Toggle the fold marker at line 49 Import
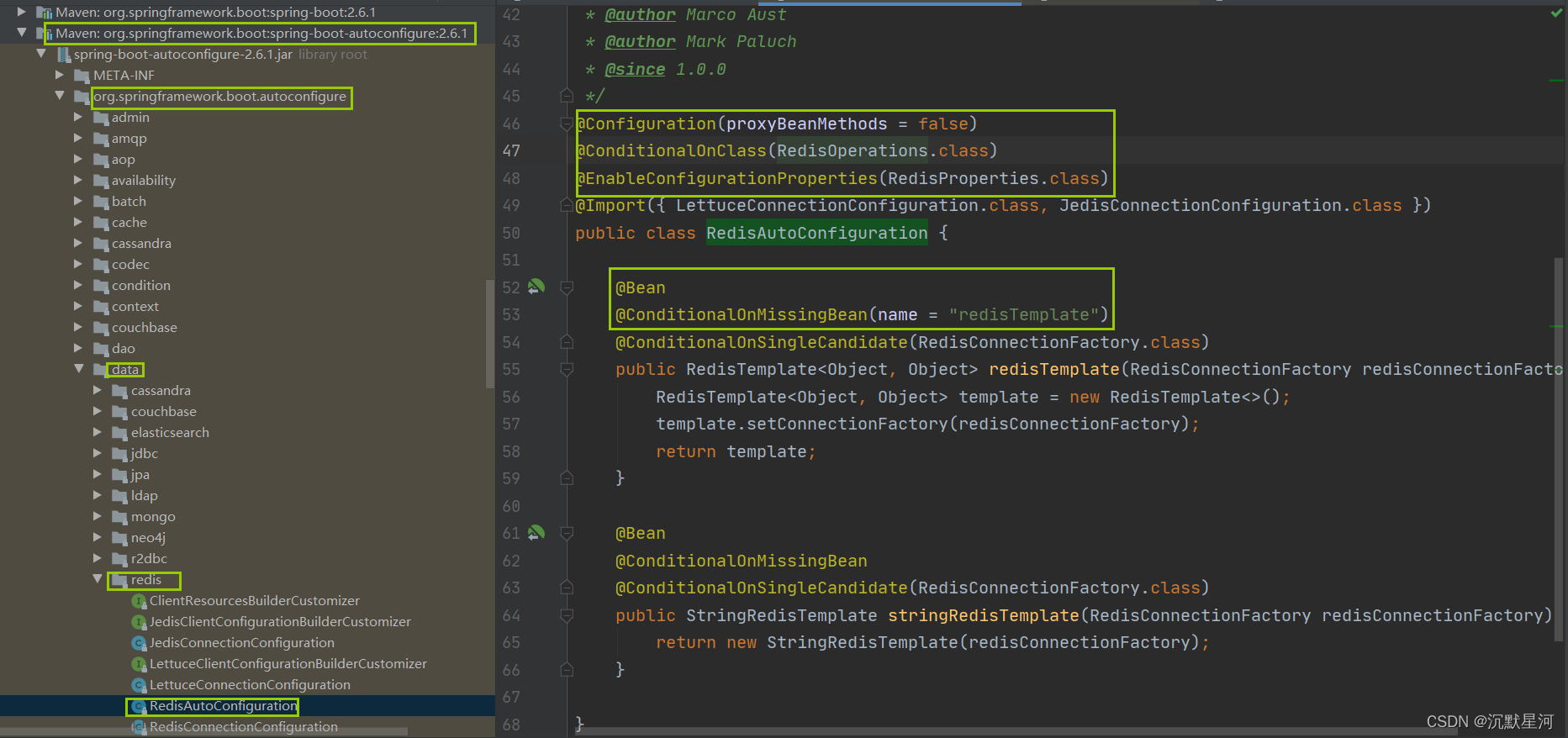Image resolution: width=1568 pixels, height=738 pixels. (x=567, y=205)
